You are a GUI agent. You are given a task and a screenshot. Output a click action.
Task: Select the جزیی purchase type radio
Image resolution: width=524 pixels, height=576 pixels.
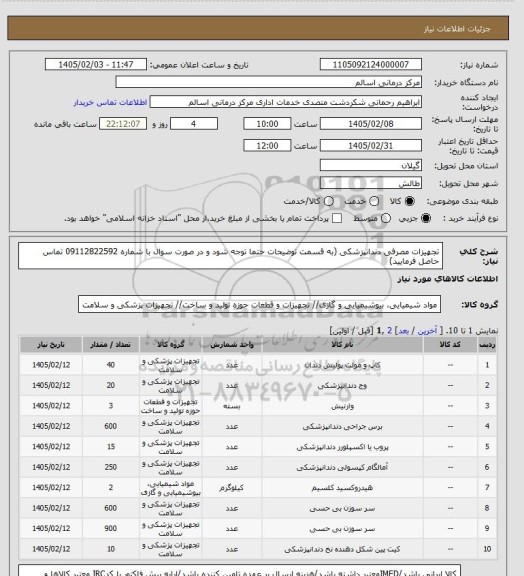[x=426, y=218]
